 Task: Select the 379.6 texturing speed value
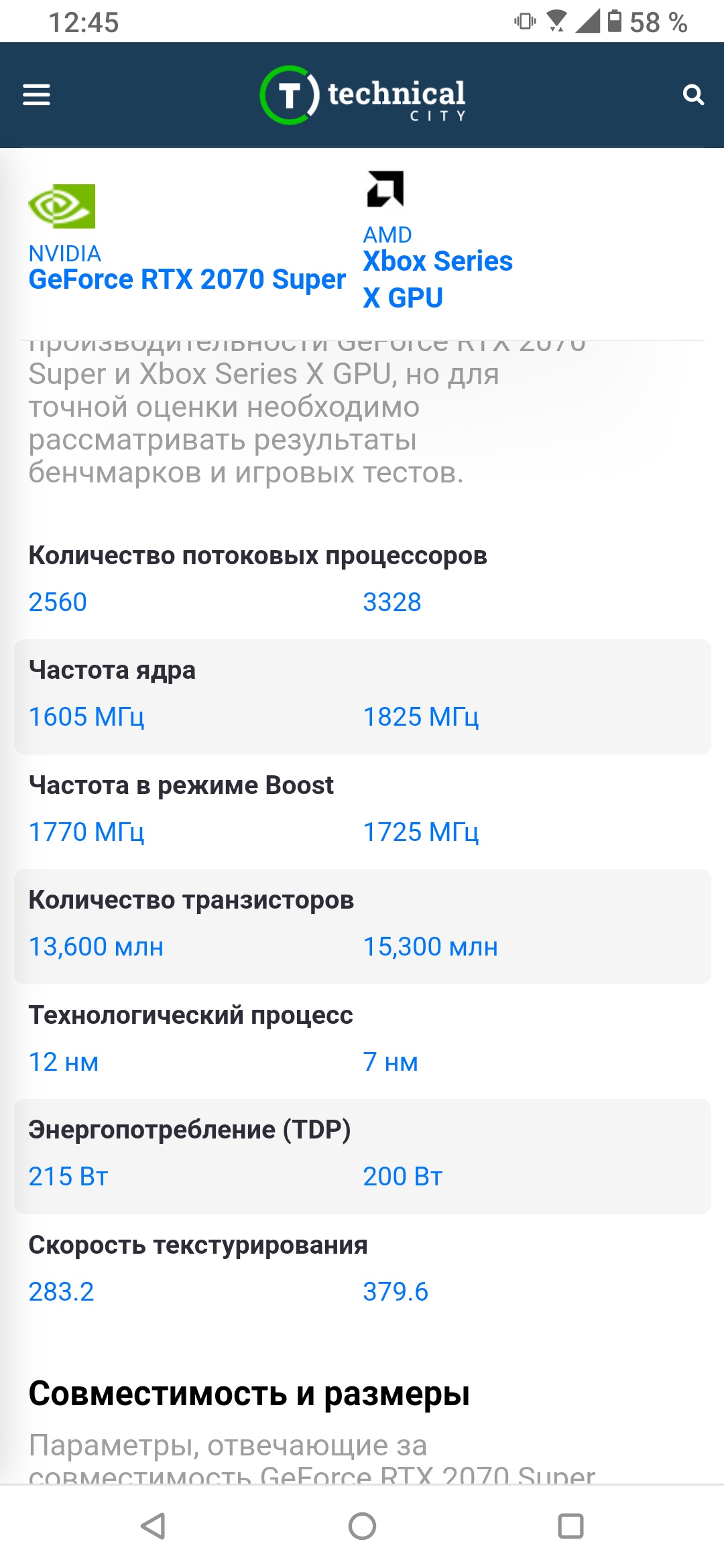pos(395,1292)
